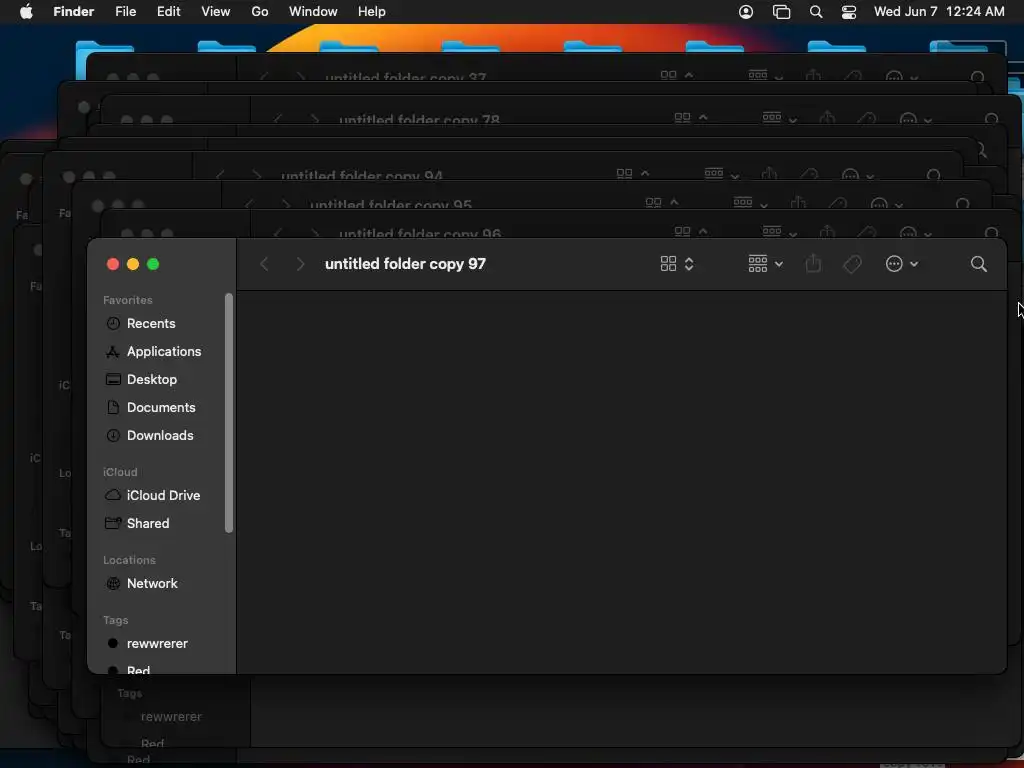Image resolution: width=1024 pixels, height=768 pixels.
Task: Switch icon view in copy 97 window
Action: [x=677, y=264]
